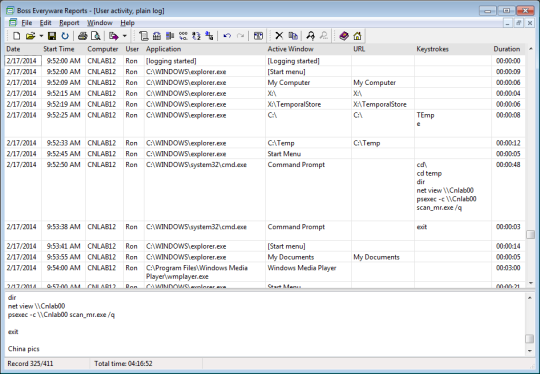The width and height of the screenshot is (540, 374).
Task: Click the building-shaped report icon in the toolbar
Action: coord(157,36)
